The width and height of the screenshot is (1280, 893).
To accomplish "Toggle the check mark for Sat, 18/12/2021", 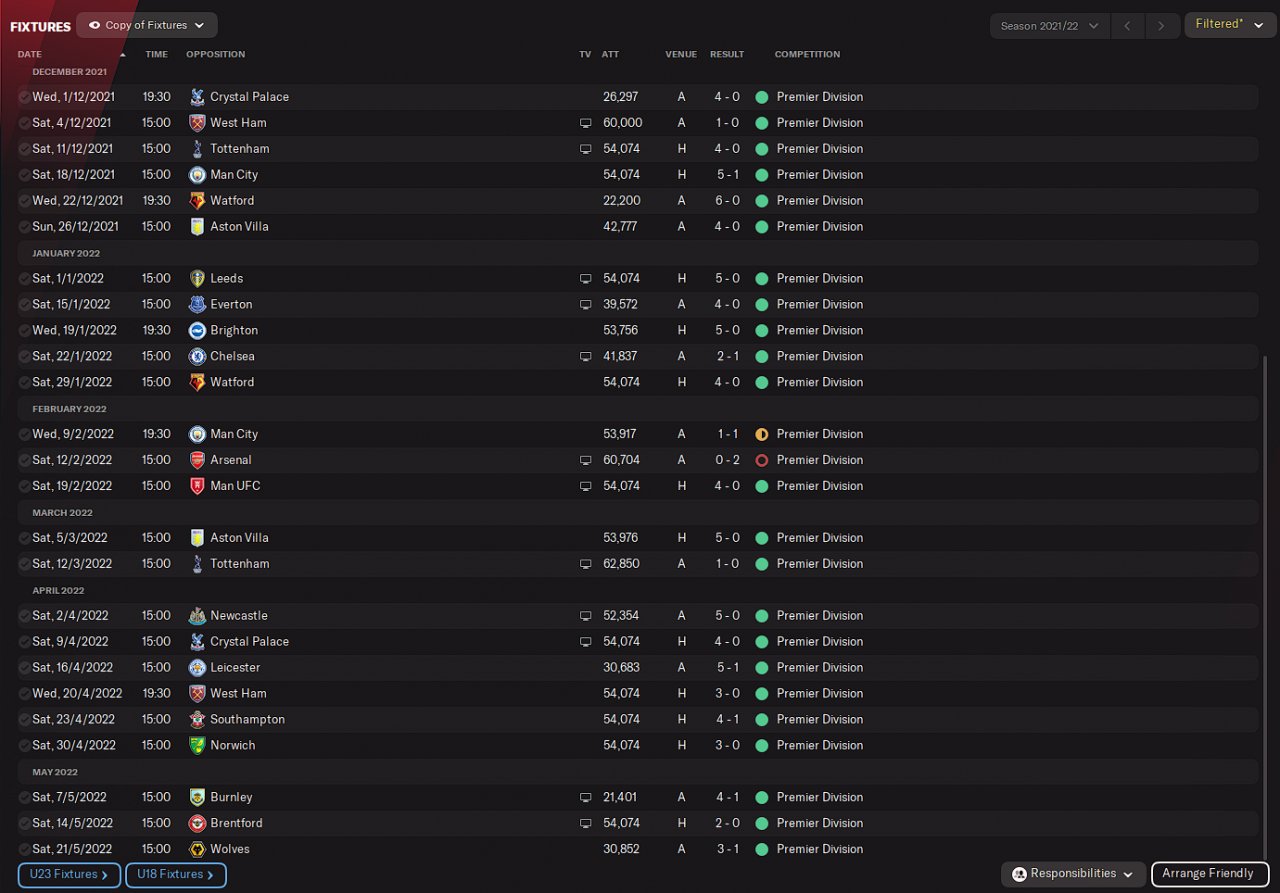I will (24, 175).
